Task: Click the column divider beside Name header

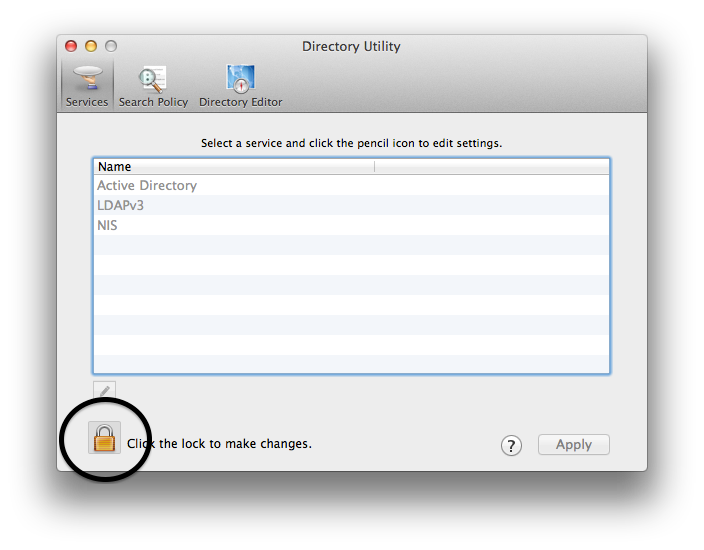Action: point(374,167)
